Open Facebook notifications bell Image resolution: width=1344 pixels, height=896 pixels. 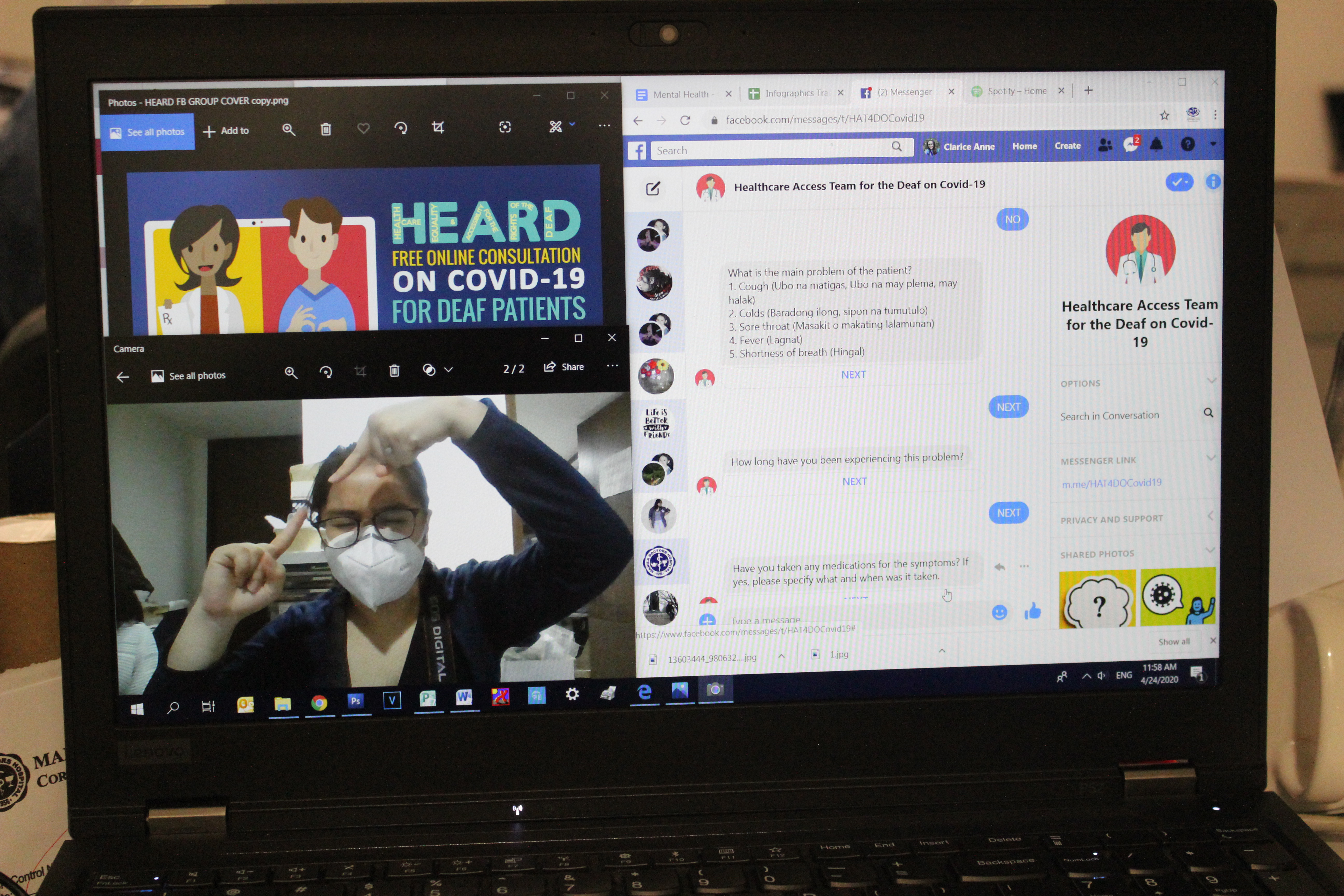[1156, 144]
